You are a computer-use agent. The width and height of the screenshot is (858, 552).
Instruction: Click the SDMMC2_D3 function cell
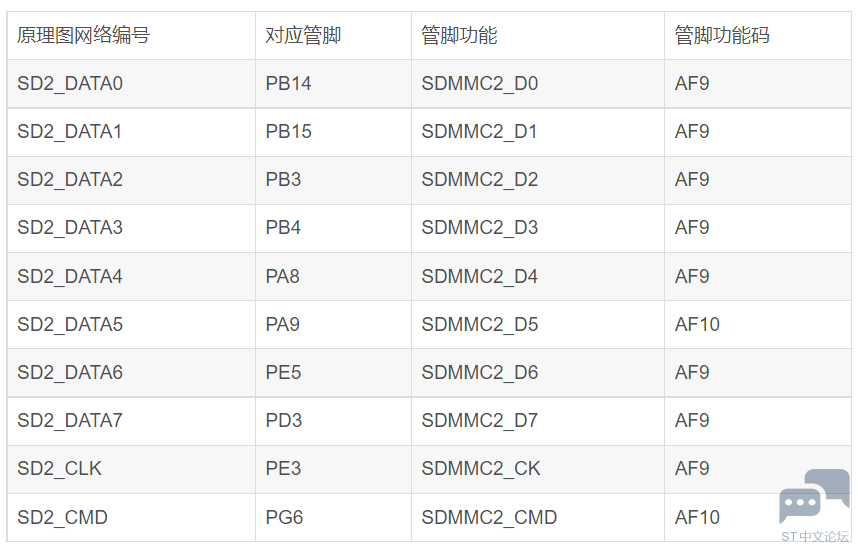(538, 228)
